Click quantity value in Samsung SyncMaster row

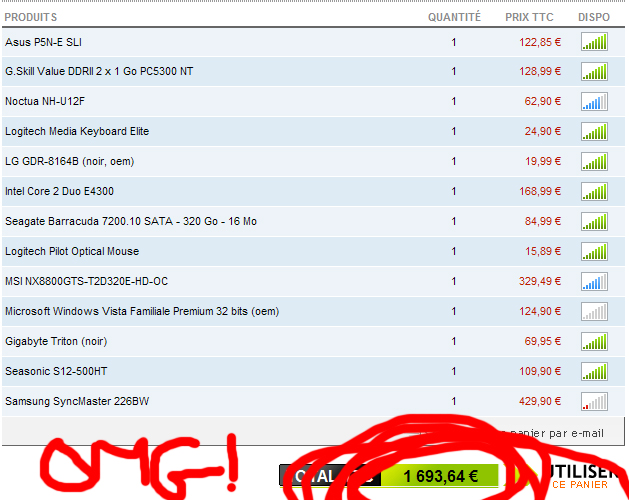coord(454,401)
